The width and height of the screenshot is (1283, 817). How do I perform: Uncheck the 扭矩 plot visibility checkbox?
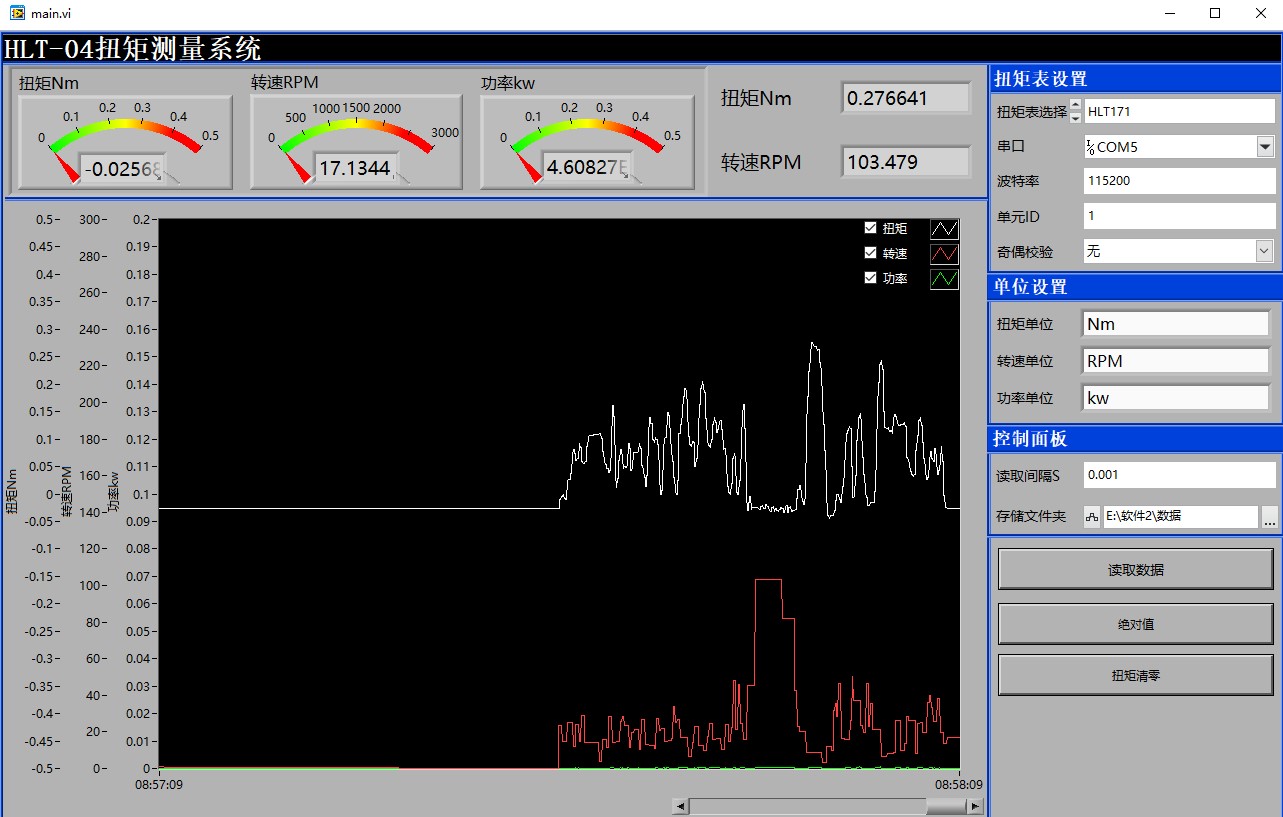click(x=870, y=228)
